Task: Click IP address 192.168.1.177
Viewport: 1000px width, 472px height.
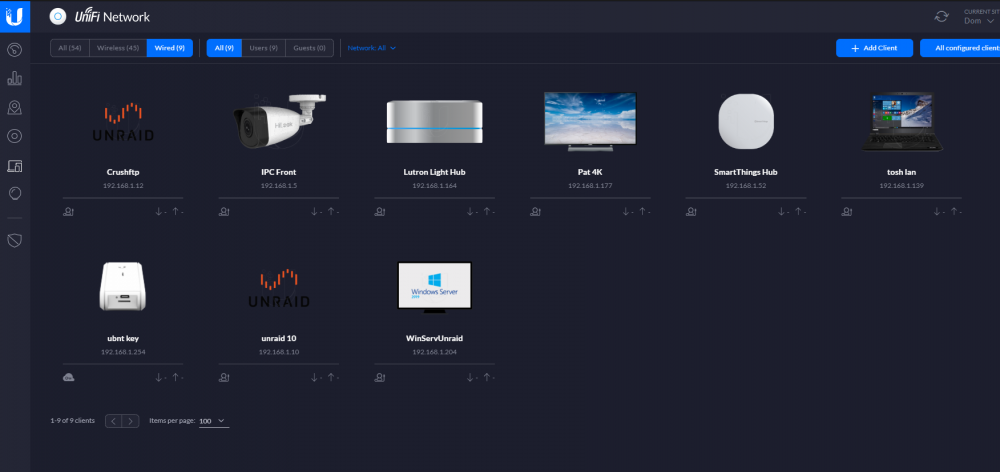Action: (x=590, y=186)
